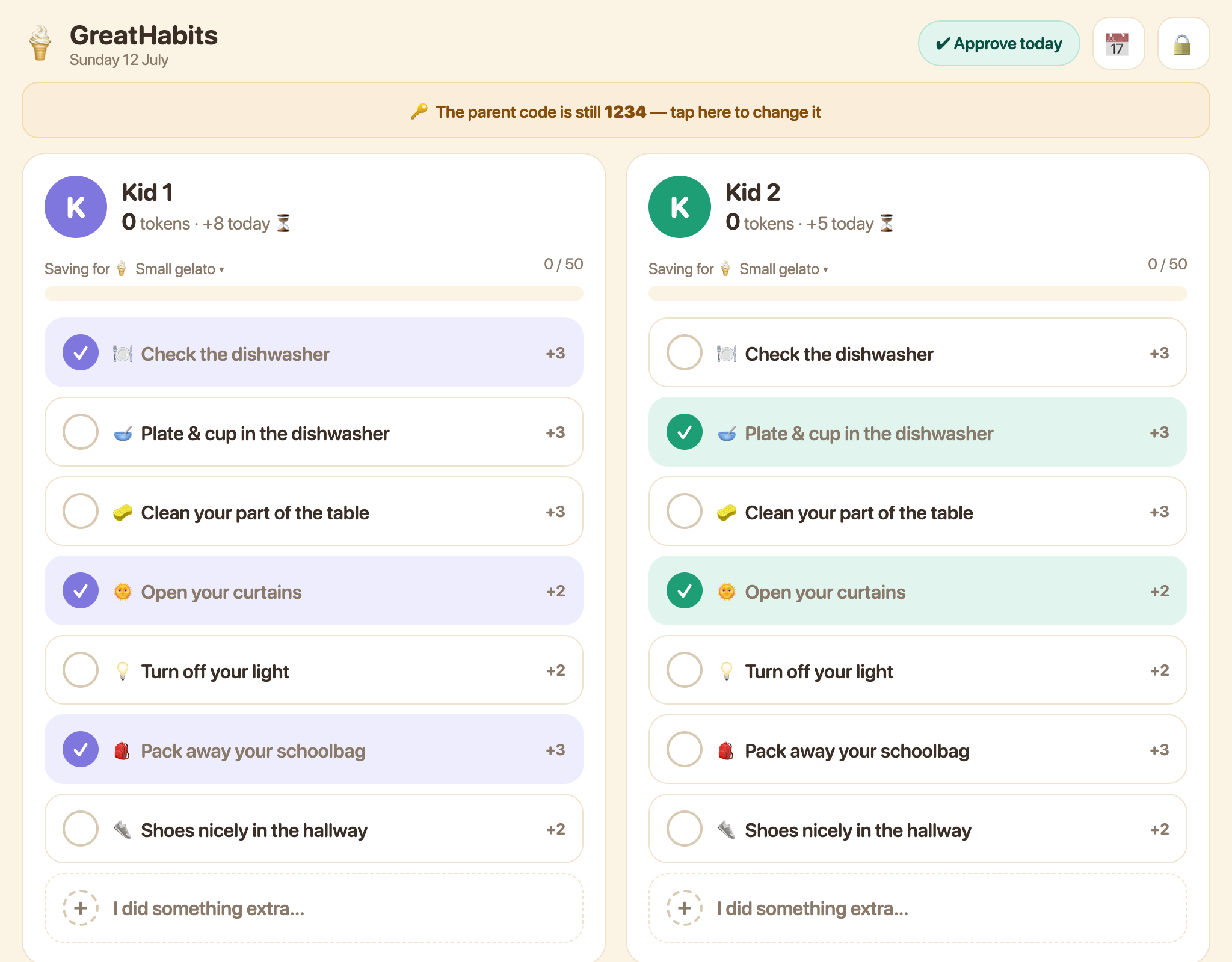Click Kid 1 'I did something extra...' label
This screenshot has width=1232, height=962.
pyautogui.click(x=209, y=908)
